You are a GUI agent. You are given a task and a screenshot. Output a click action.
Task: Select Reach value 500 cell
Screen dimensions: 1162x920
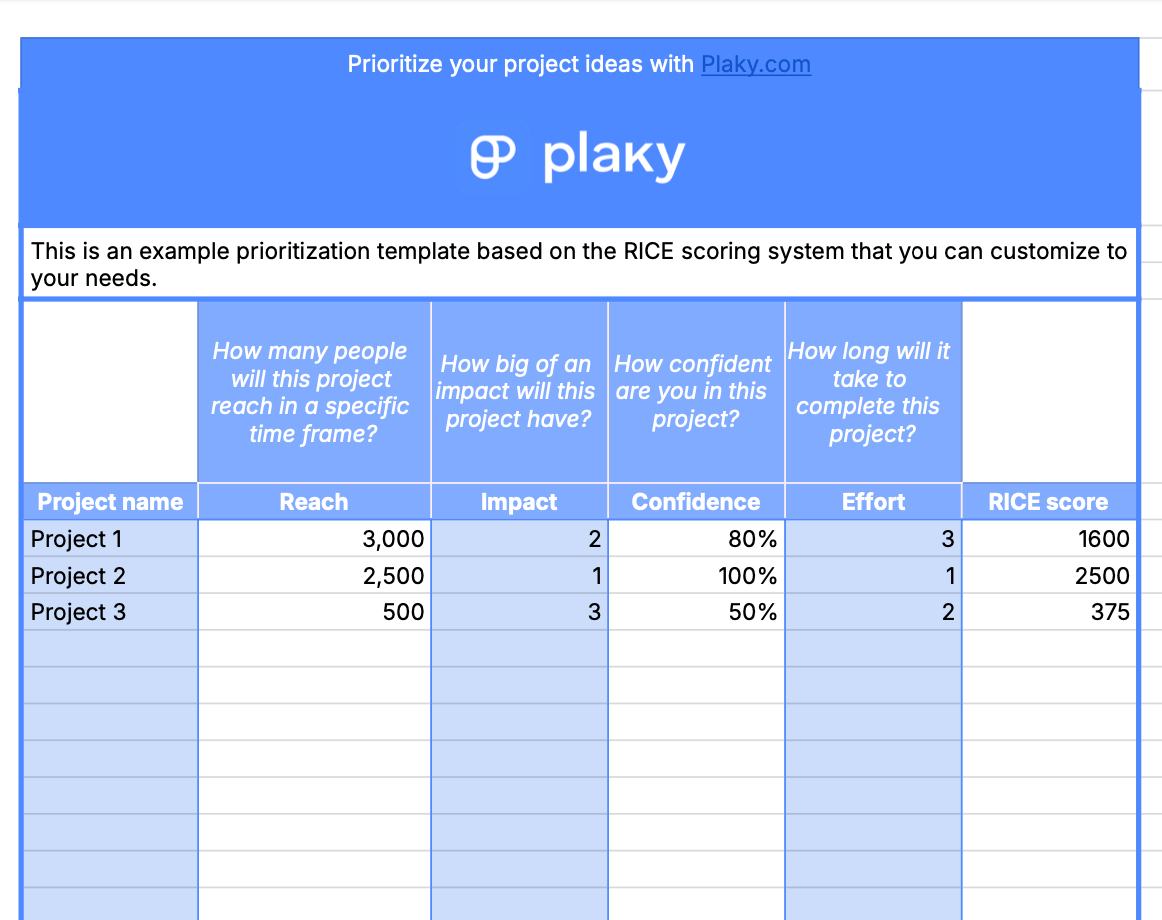point(314,612)
